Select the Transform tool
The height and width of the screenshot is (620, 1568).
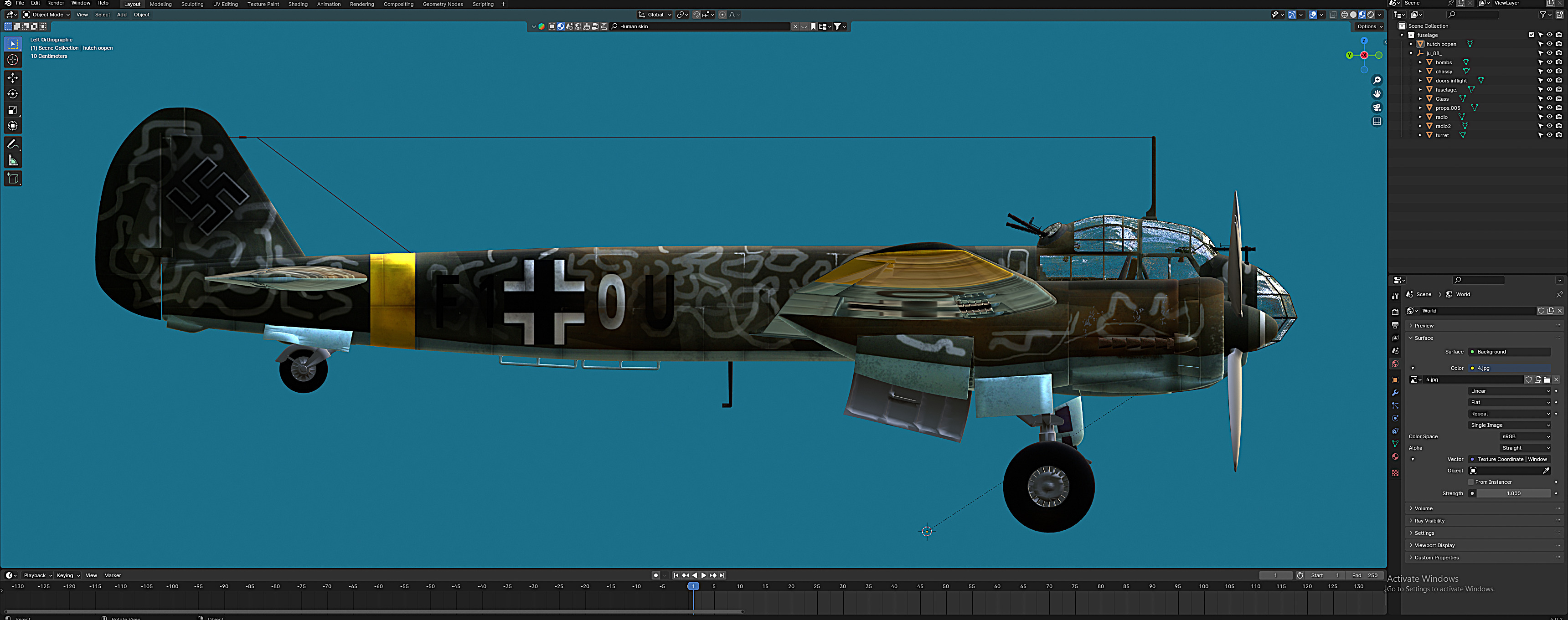[13, 126]
